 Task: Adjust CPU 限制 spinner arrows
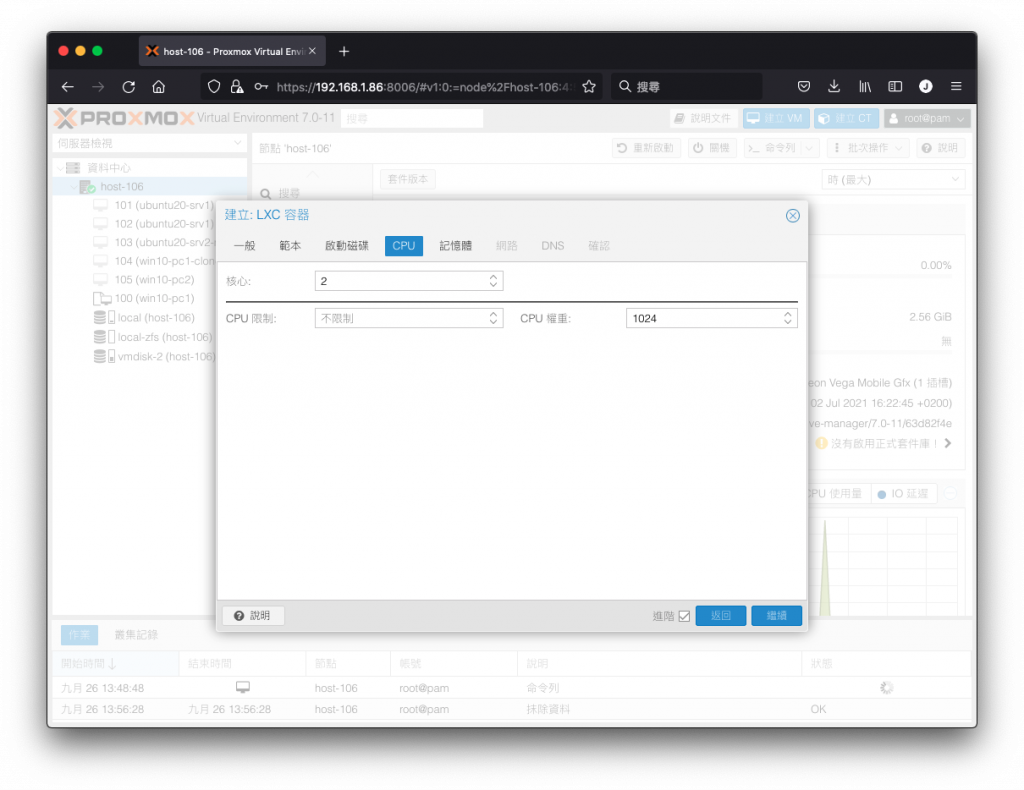point(494,319)
